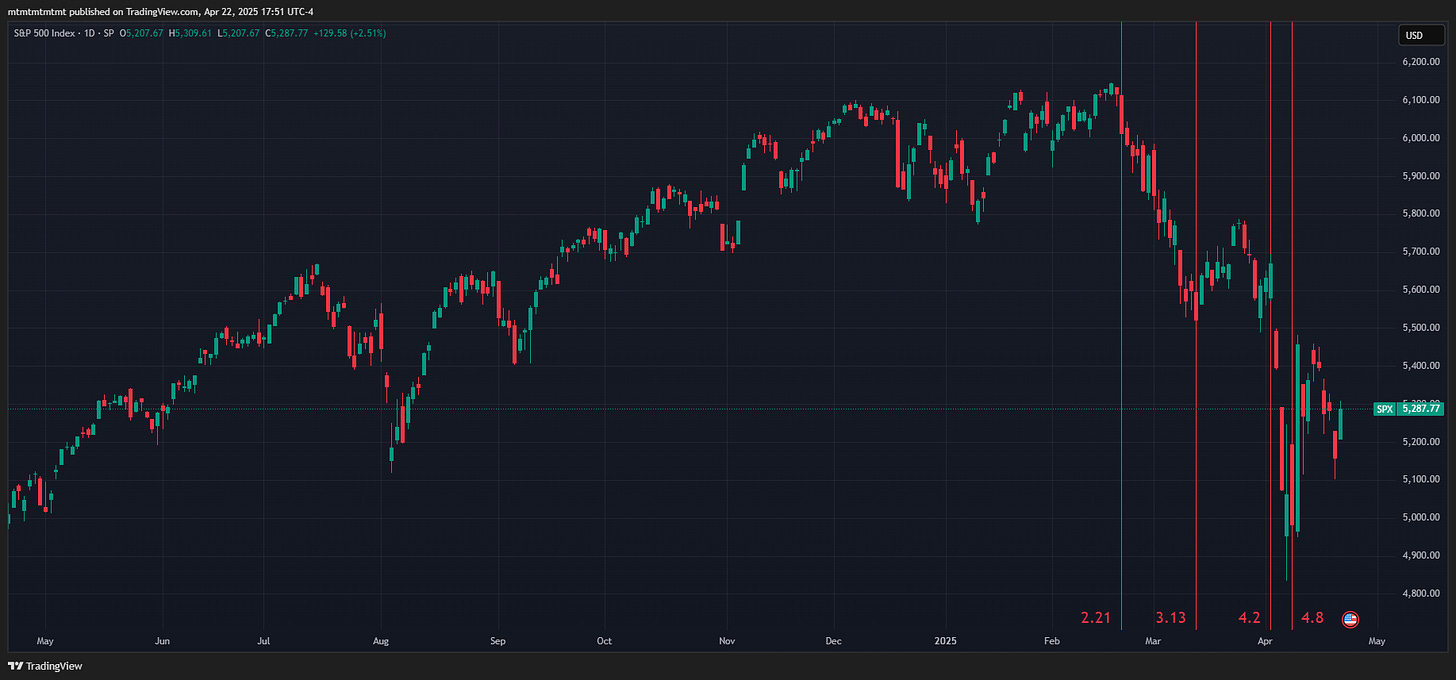Click the red 4.2 date annotation
The height and width of the screenshot is (680, 1456).
tap(1249, 618)
